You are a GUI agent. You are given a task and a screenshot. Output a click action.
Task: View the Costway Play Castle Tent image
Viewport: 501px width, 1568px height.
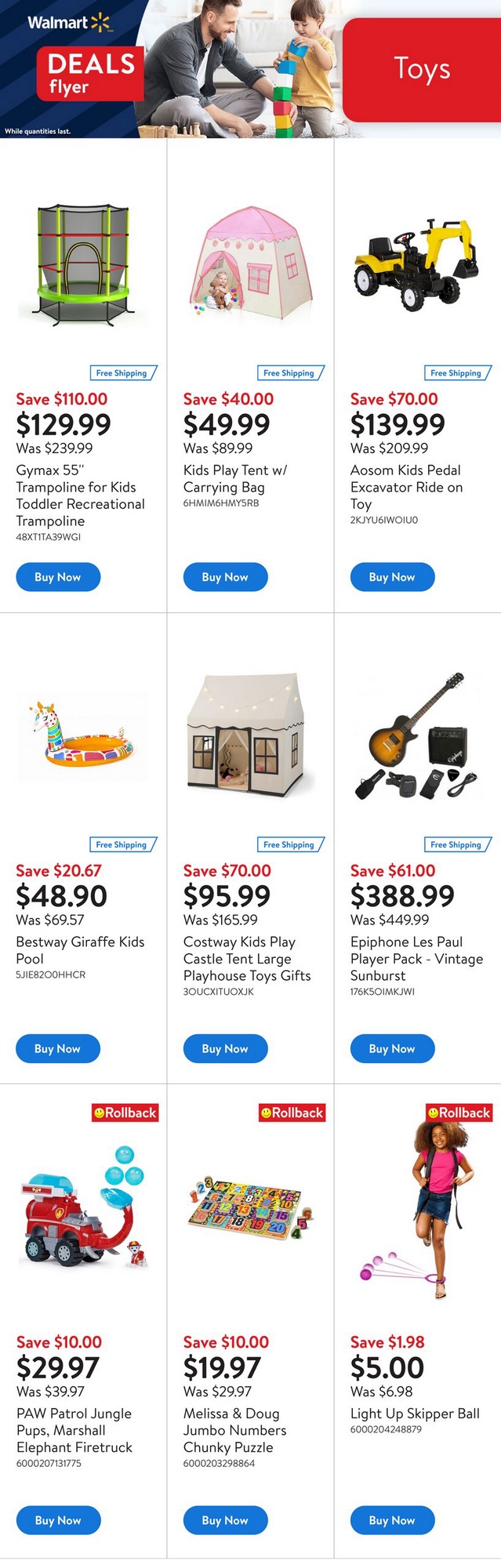[251, 732]
